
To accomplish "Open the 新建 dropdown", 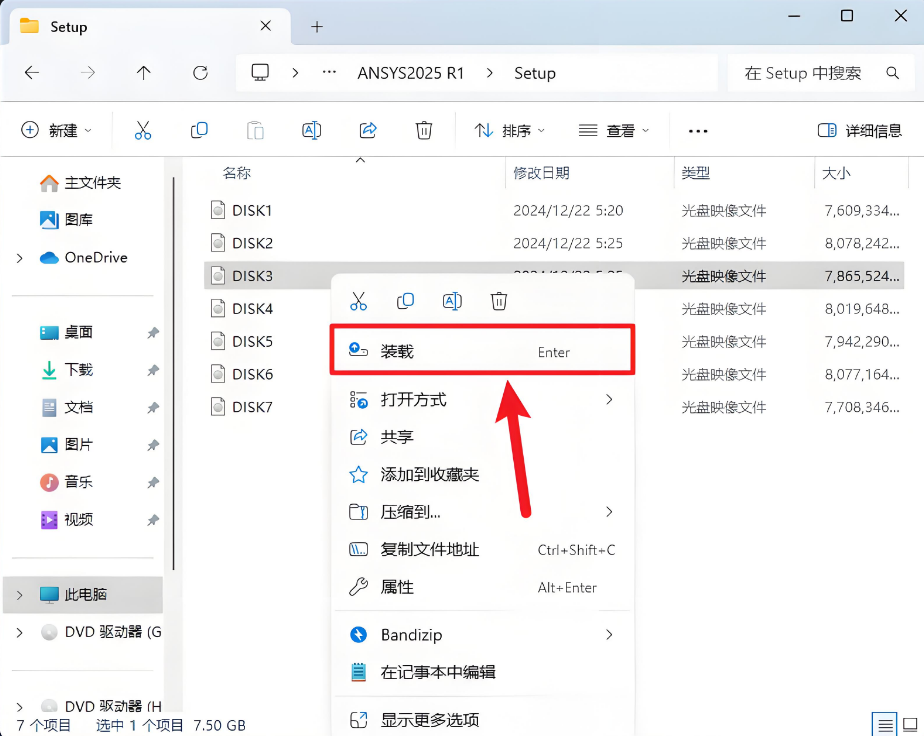I will click(57, 130).
